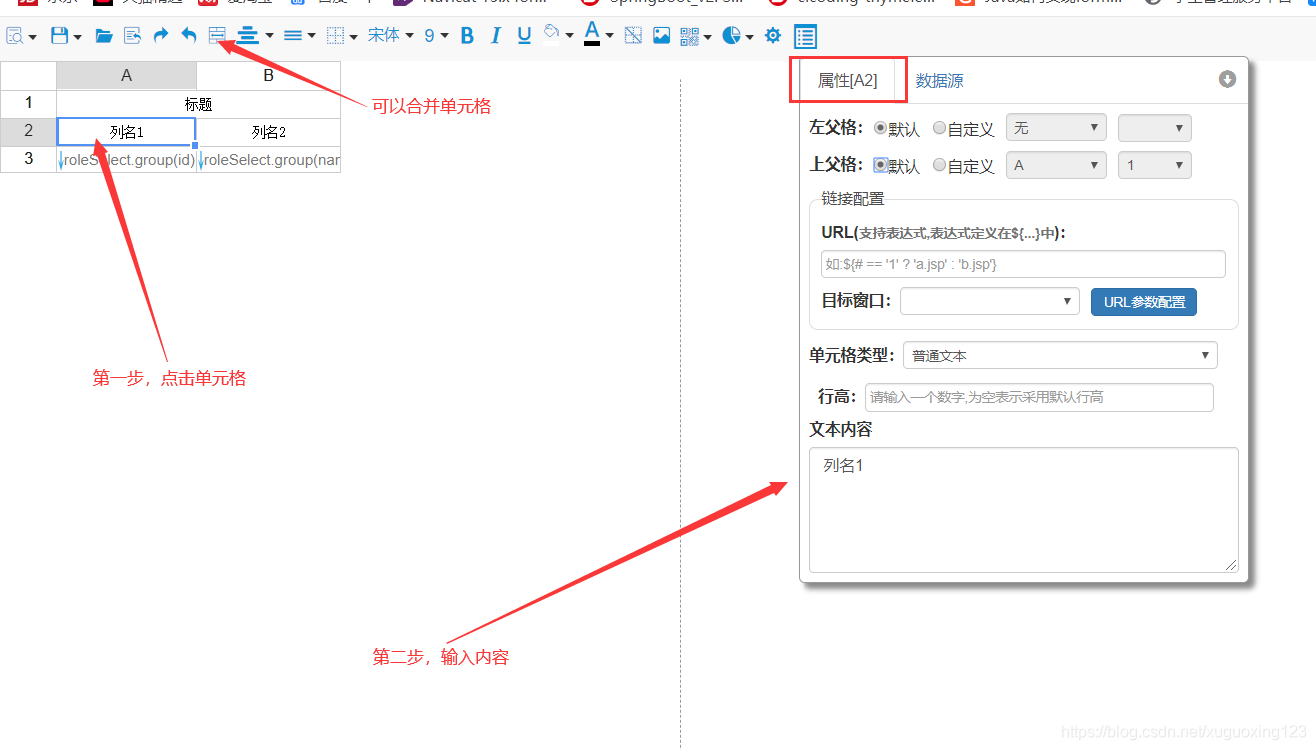1316x750 pixels.
Task: Open 目标窗口 dropdown
Action: 990,301
